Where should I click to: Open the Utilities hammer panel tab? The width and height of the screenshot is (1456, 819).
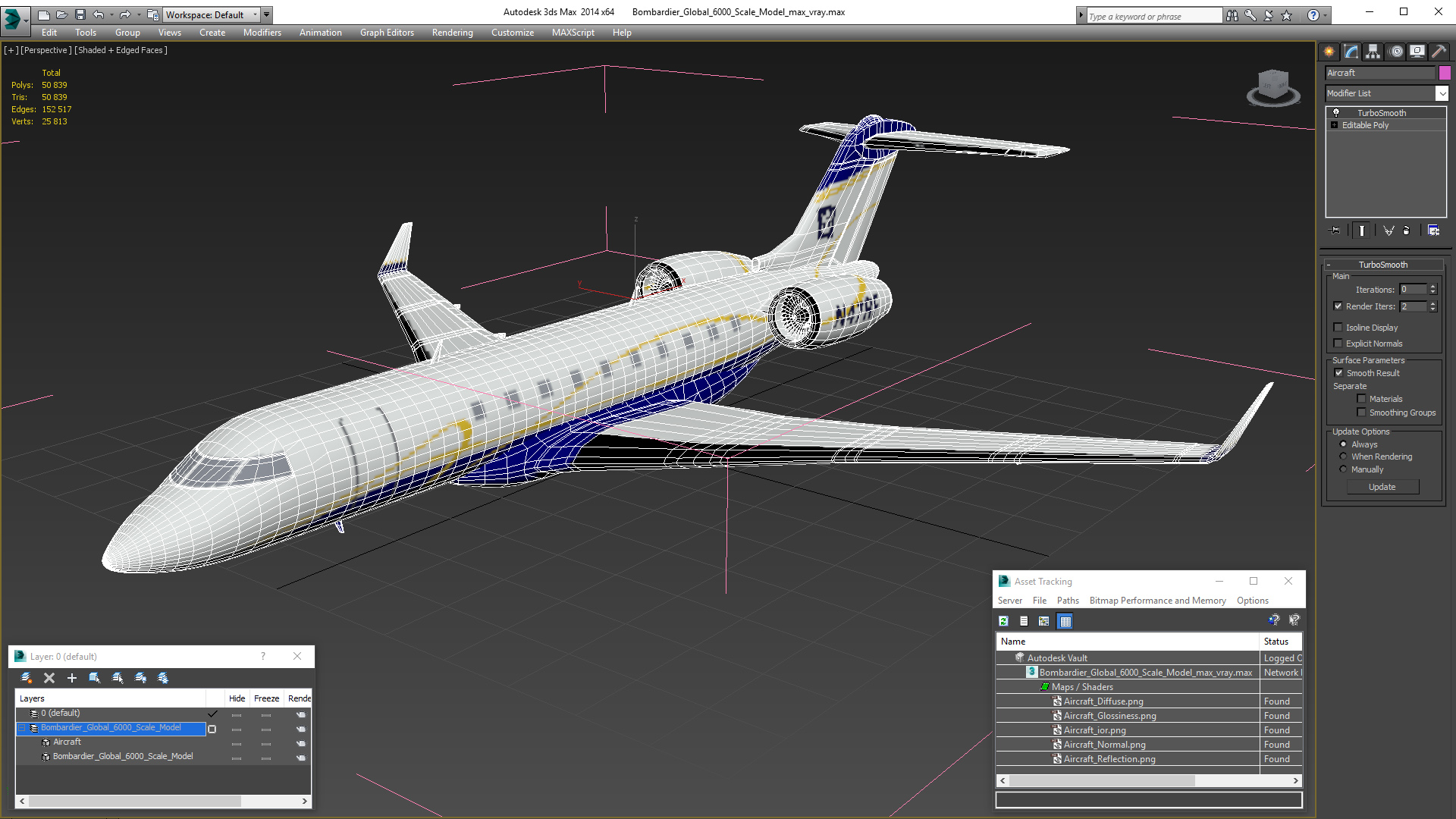click(x=1439, y=52)
